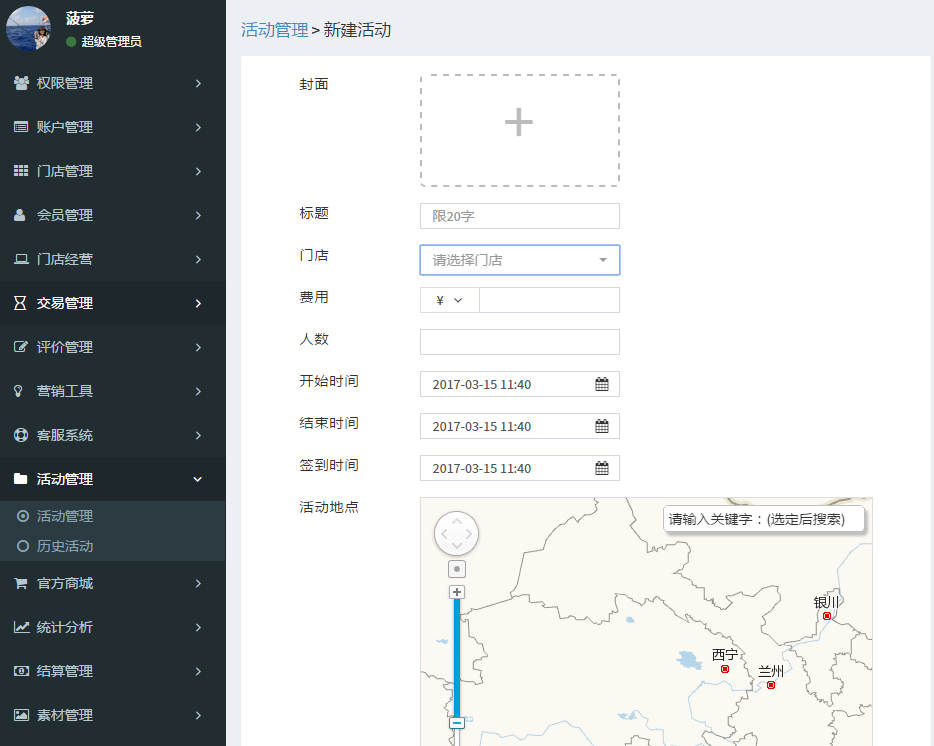Click the 结束时间 date field
934x746 pixels.
(x=519, y=426)
